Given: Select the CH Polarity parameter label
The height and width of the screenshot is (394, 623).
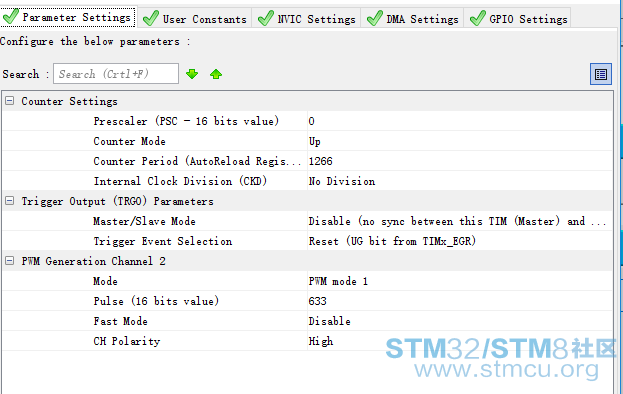Looking at the screenshot, I should click(x=126, y=341).
